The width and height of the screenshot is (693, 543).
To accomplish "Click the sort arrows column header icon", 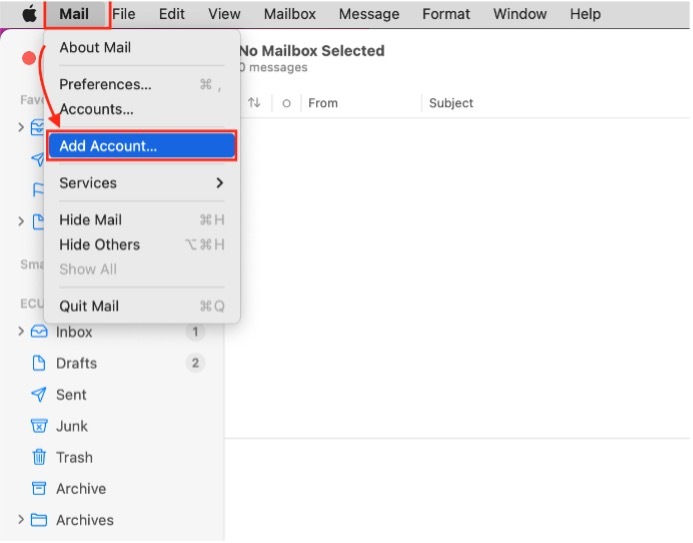I will 254,103.
